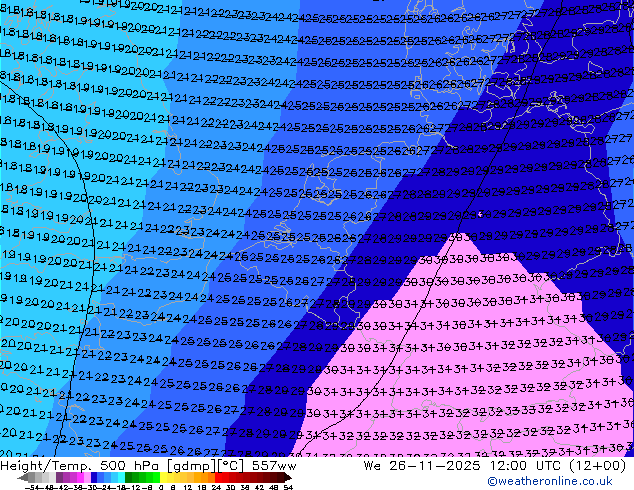The width and height of the screenshot is (634, 490).
Task: Click the dark maroon right arrow of the legend
Action: [x=288, y=477]
